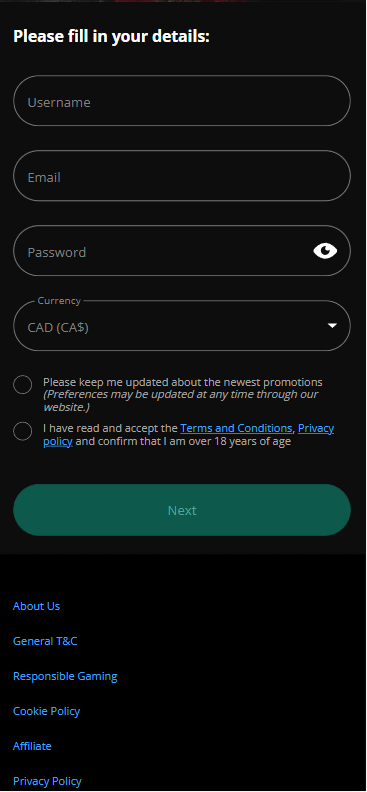The height and width of the screenshot is (792, 367).
Task: Open the footer Privacy Policy link
Action: [x=47, y=781]
